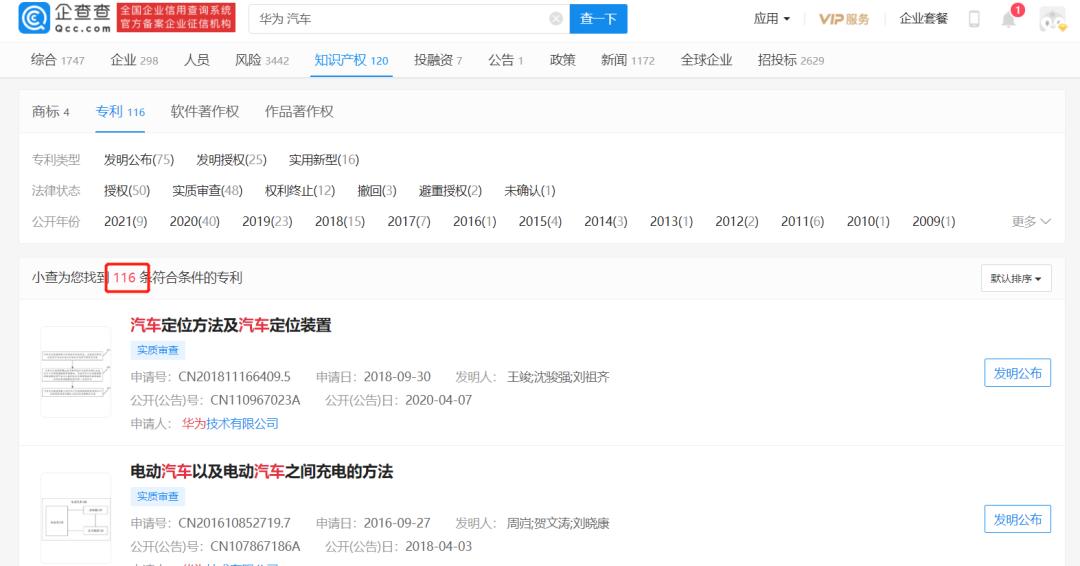Open thumbnail of 汽车定位方法及汽车定位装置 patent
This screenshot has height=566, width=1080.
76,371
